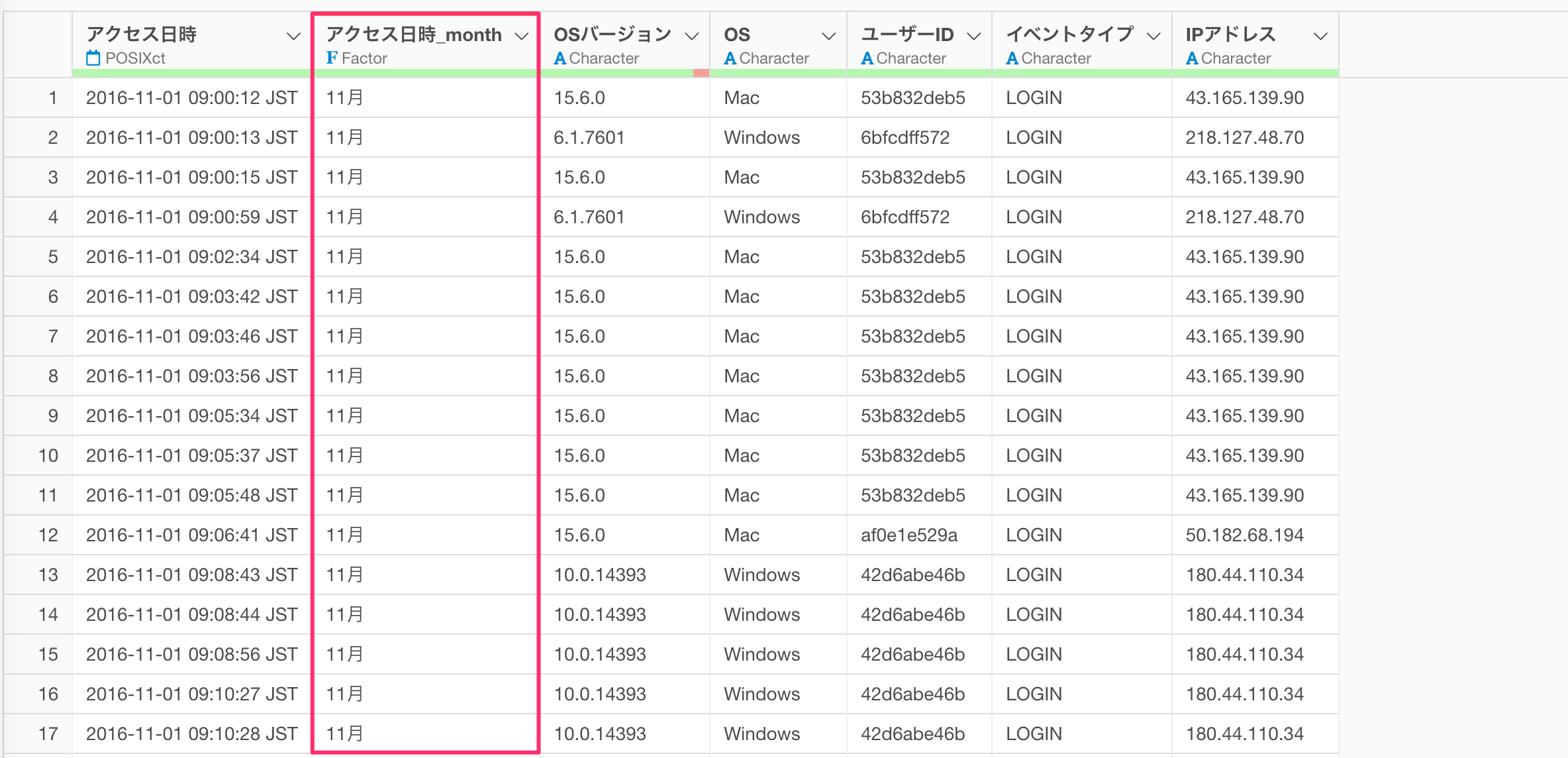Screen dimensions: 1568x758
Task: Select the イベントタイプ column header title
Action: (x=1070, y=34)
